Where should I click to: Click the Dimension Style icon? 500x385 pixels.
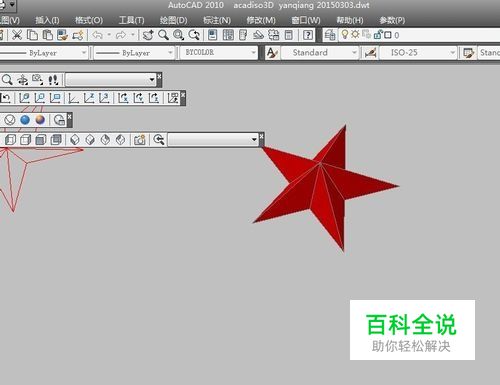[x=370, y=53]
